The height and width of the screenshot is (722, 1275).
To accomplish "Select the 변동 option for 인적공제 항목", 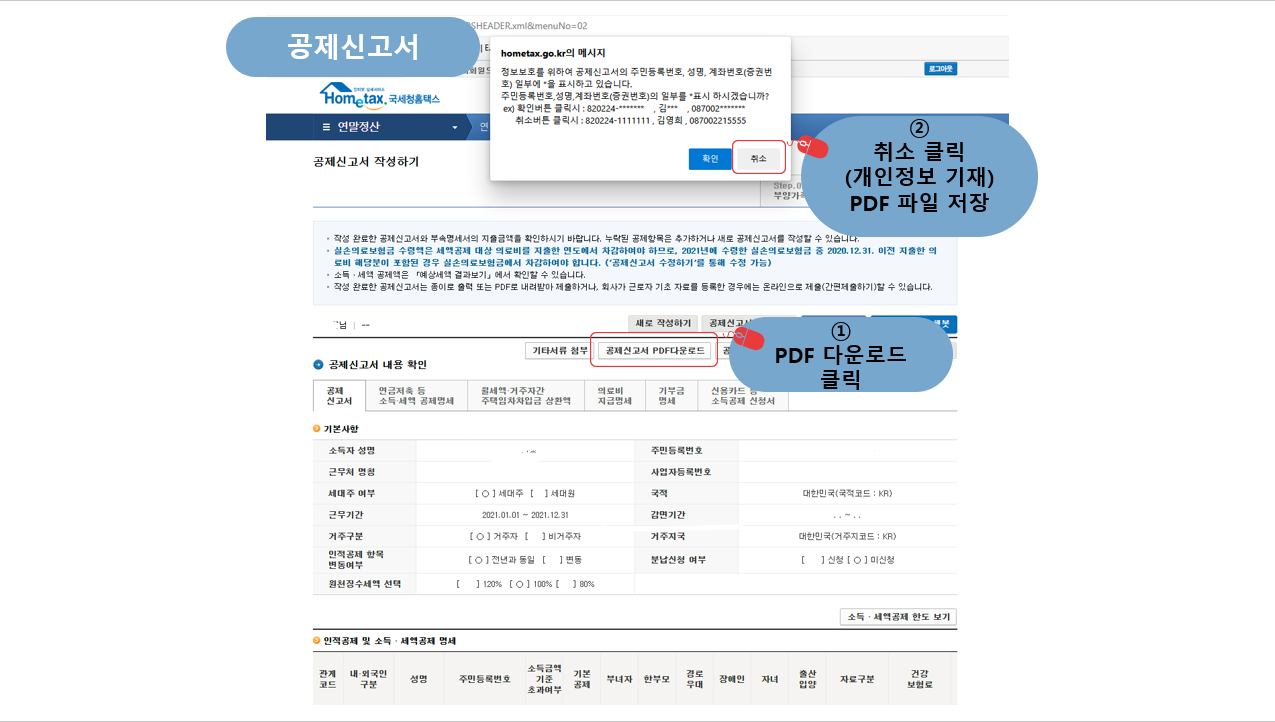I will coord(562,560).
